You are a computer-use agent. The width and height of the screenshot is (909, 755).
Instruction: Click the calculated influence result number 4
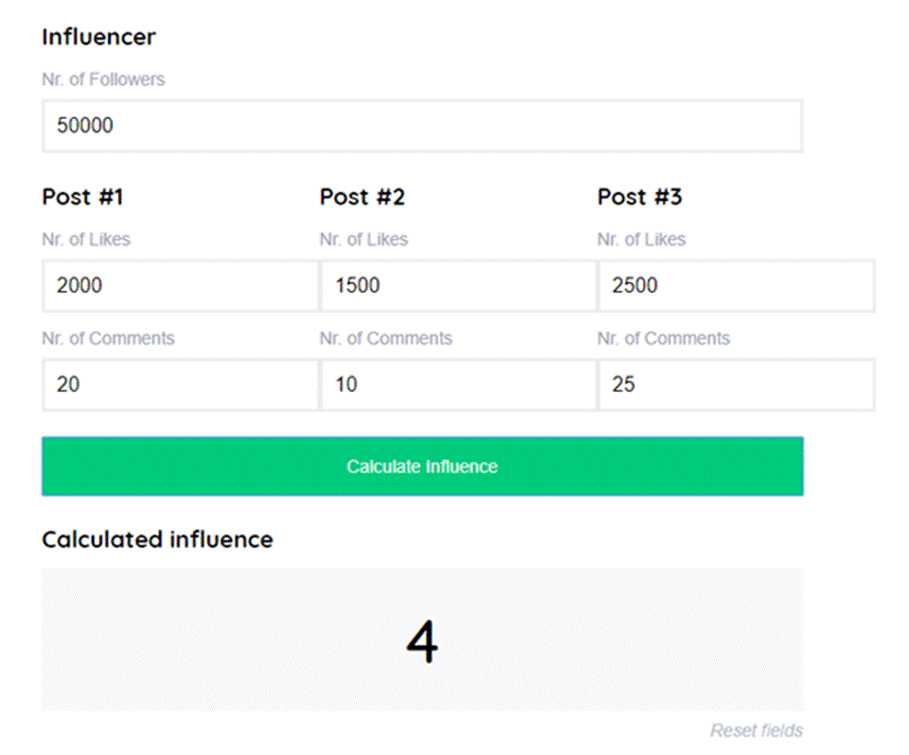422,642
